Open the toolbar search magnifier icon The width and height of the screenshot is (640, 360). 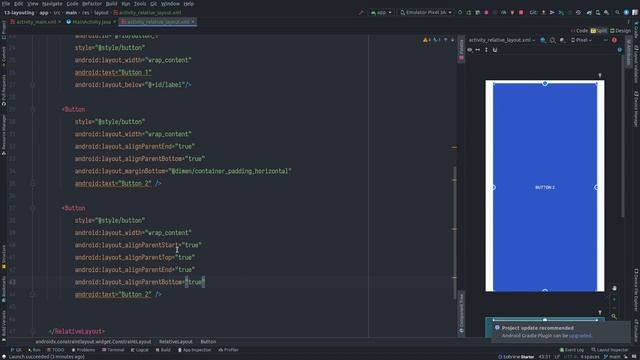click(617, 13)
